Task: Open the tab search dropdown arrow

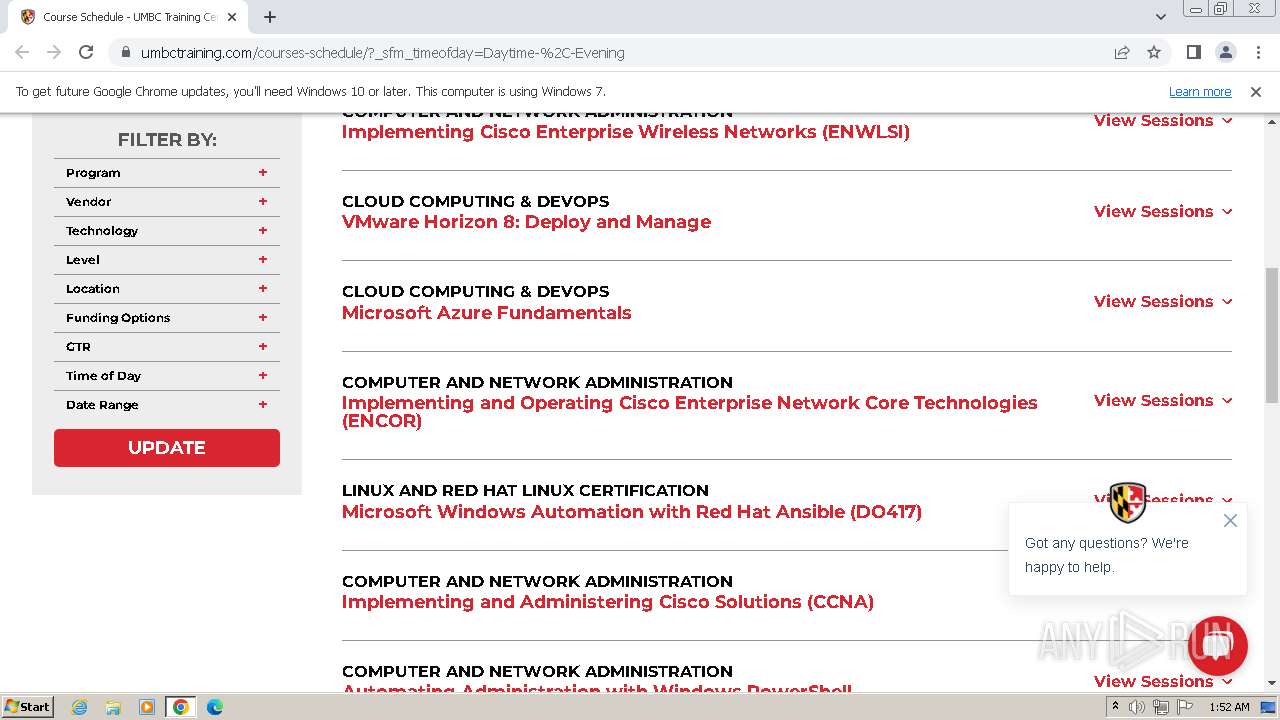Action: 1161,17
